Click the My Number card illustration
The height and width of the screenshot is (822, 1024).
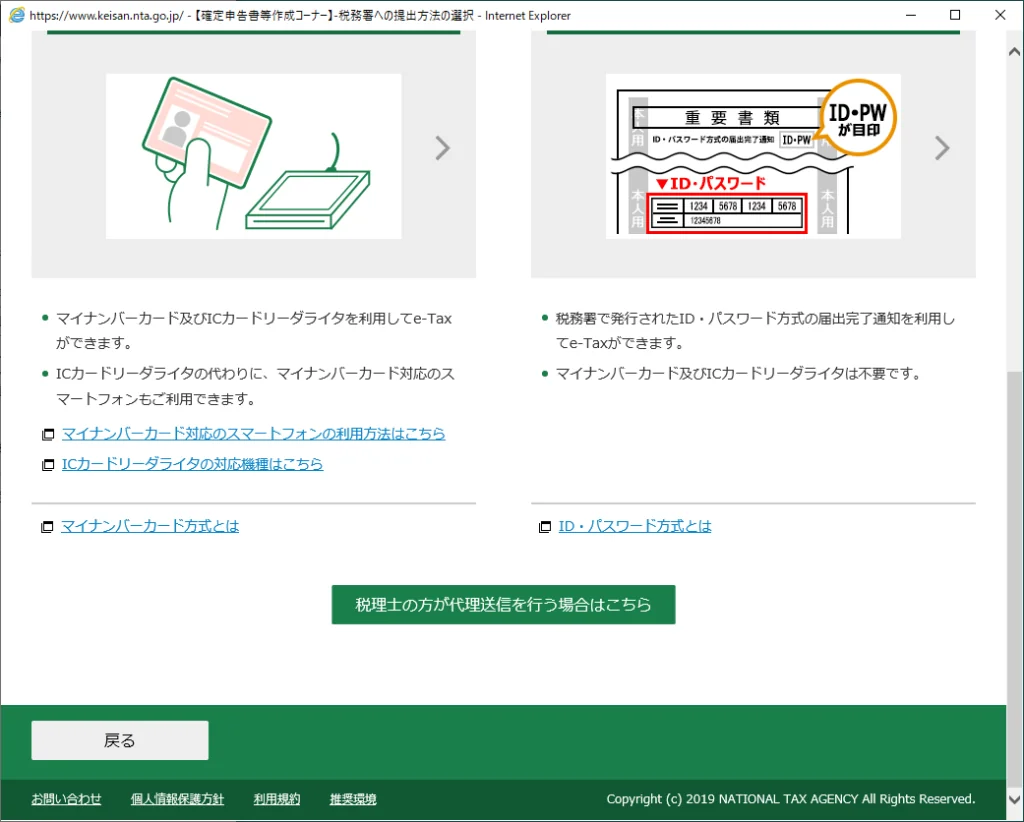tap(253, 155)
